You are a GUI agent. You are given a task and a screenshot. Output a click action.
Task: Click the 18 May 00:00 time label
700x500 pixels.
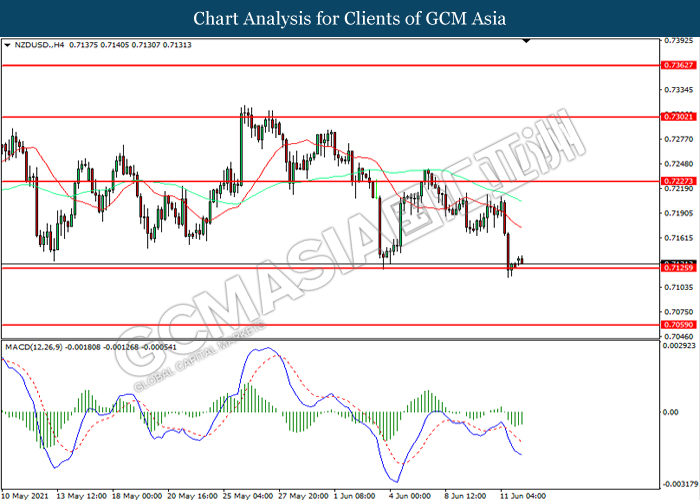point(137,496)
